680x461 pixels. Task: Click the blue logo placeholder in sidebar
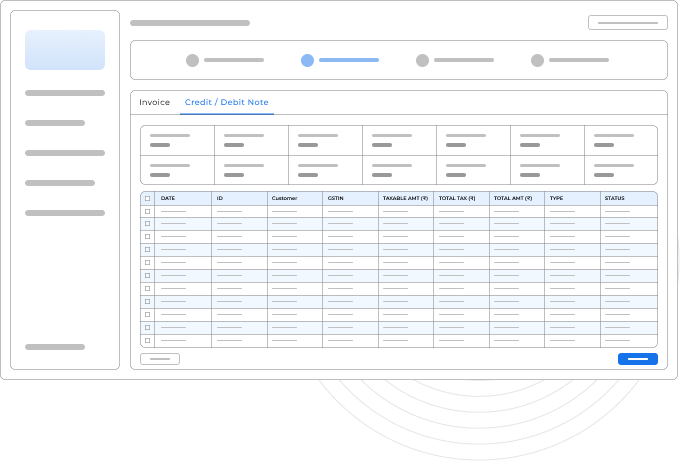pyautogui.click(x=65, y=50)
